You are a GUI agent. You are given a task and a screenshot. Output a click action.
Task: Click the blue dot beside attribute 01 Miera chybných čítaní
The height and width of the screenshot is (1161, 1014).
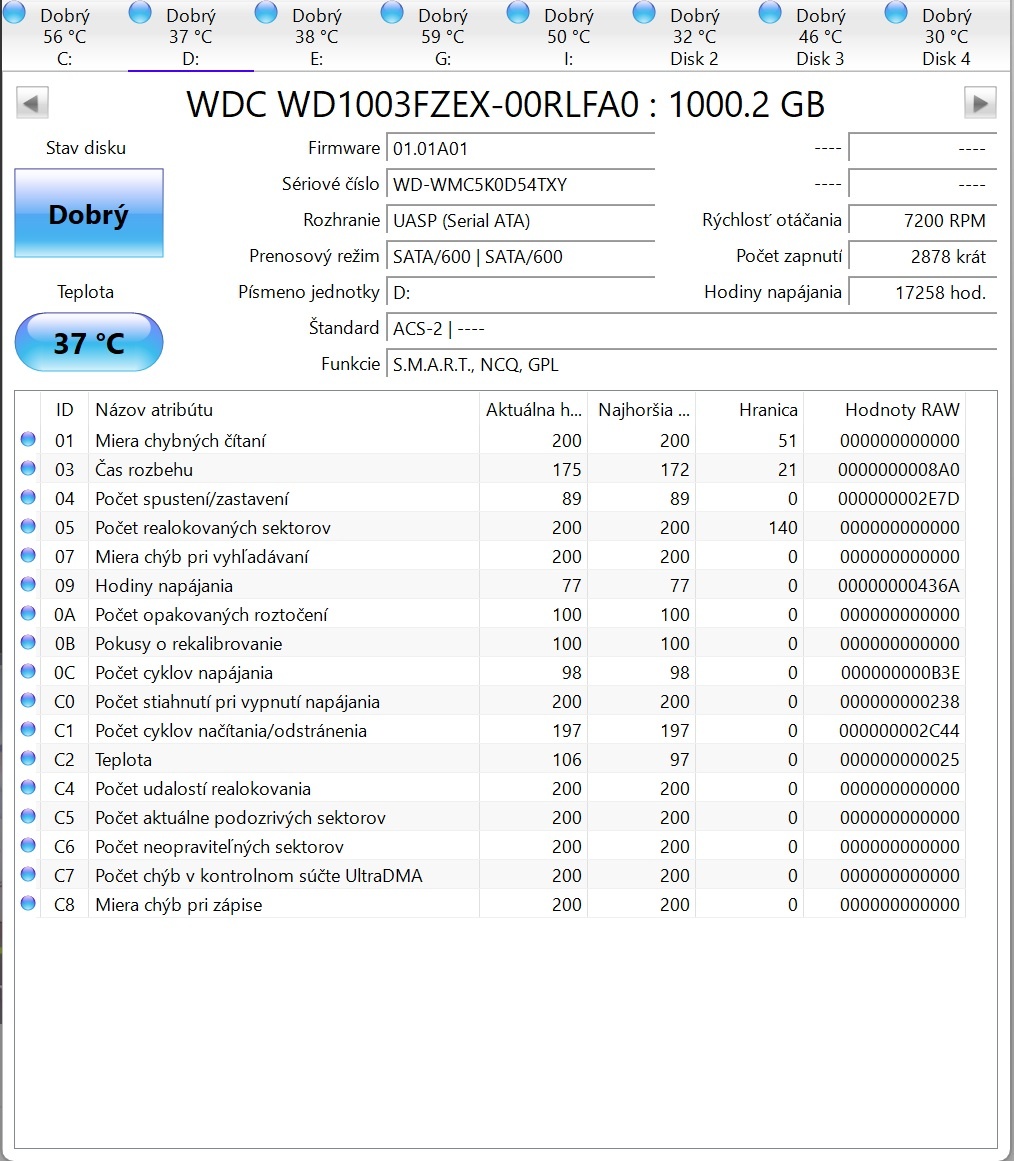pyautogui.click(x=27, y=440)
